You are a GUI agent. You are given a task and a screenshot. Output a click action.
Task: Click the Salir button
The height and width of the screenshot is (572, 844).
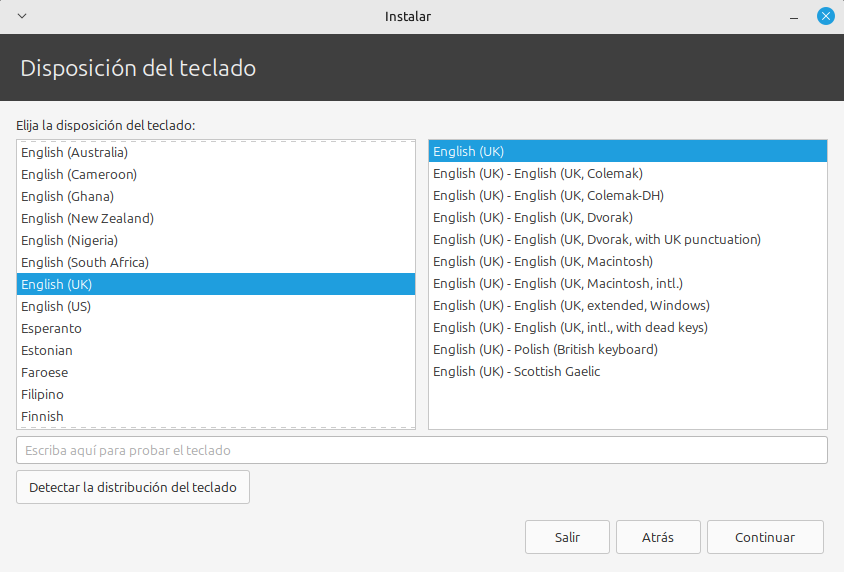567,537
